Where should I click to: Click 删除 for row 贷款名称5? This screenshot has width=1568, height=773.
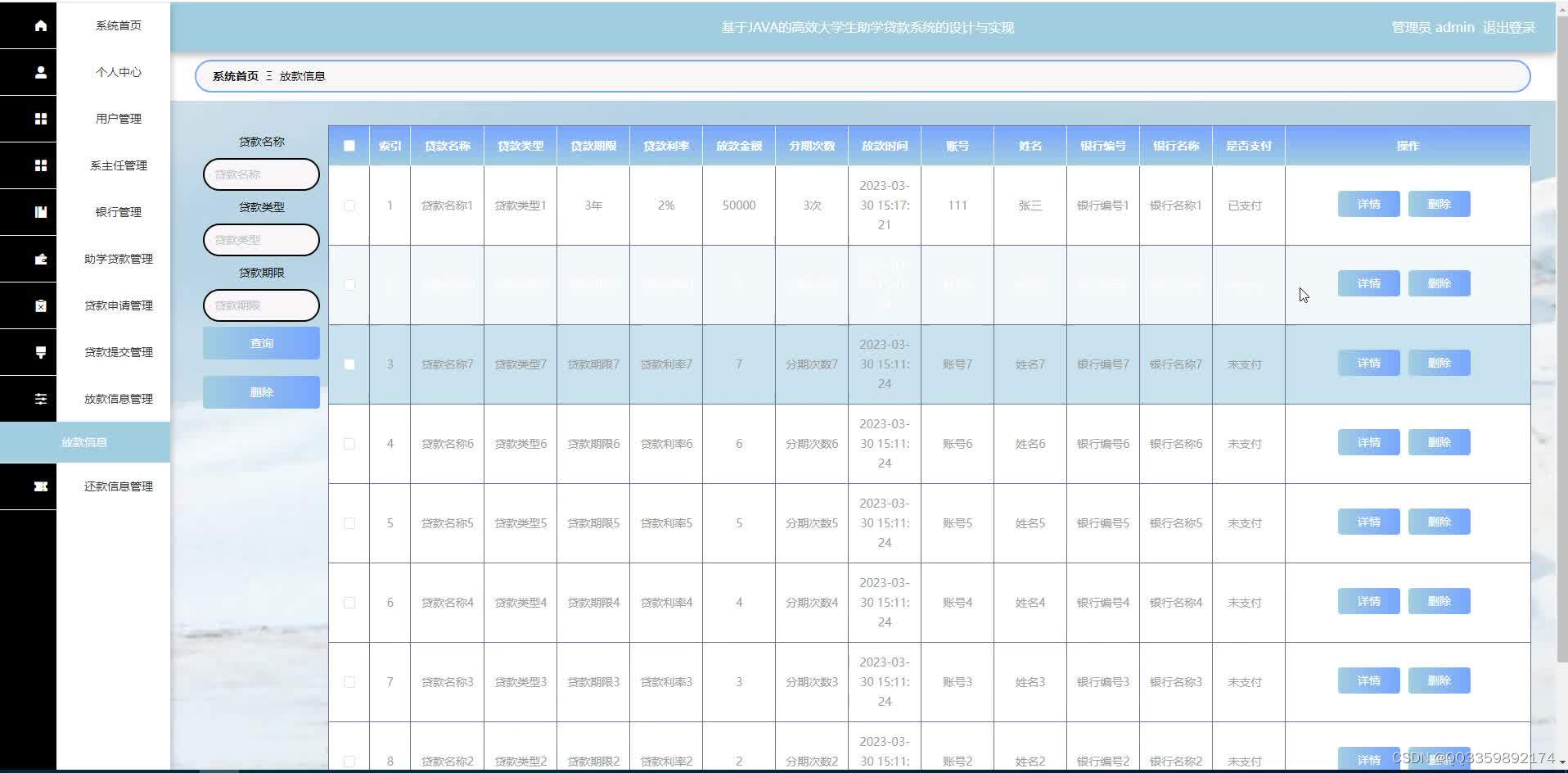[x=1439, y=522]
